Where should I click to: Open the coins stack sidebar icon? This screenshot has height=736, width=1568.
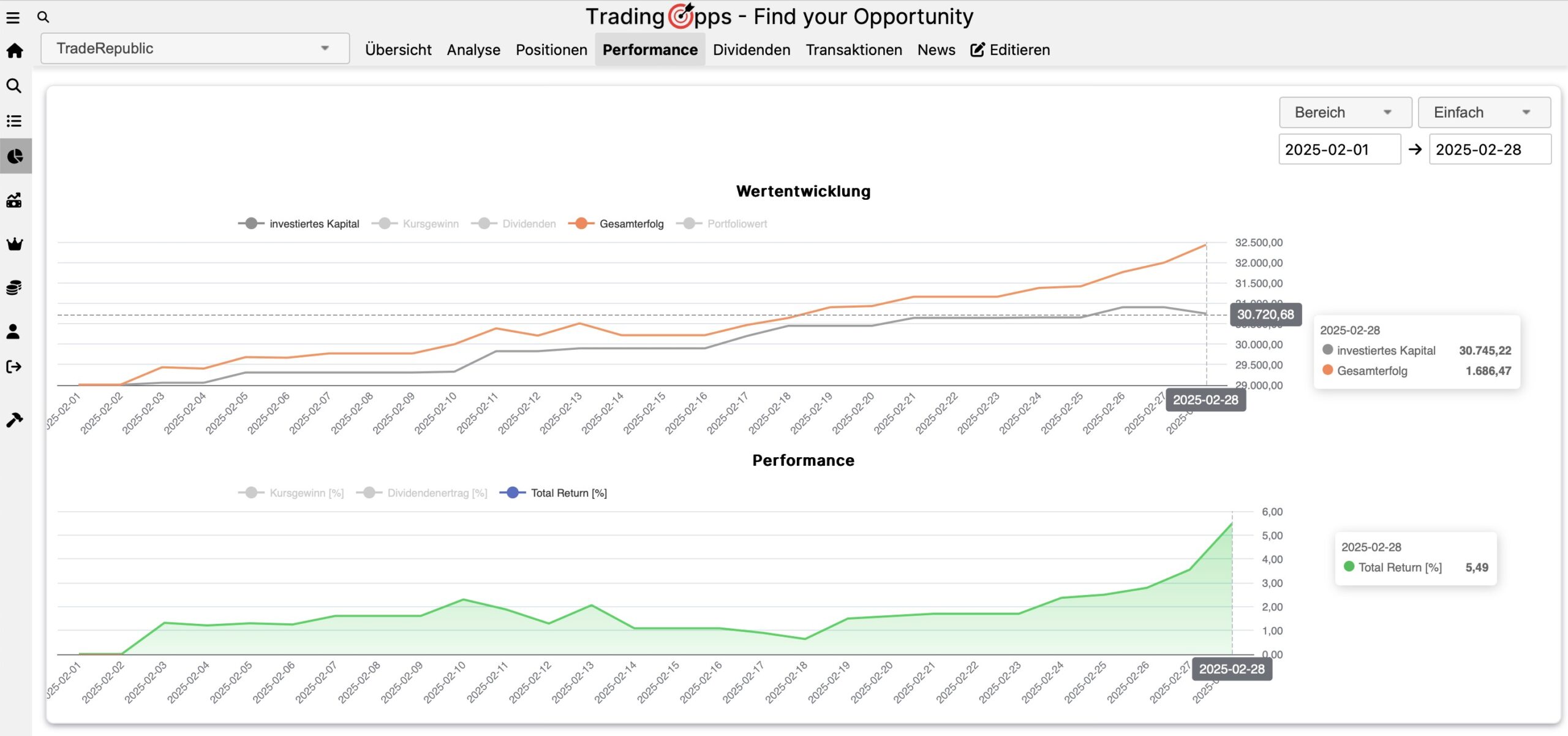tap(14, 287)
